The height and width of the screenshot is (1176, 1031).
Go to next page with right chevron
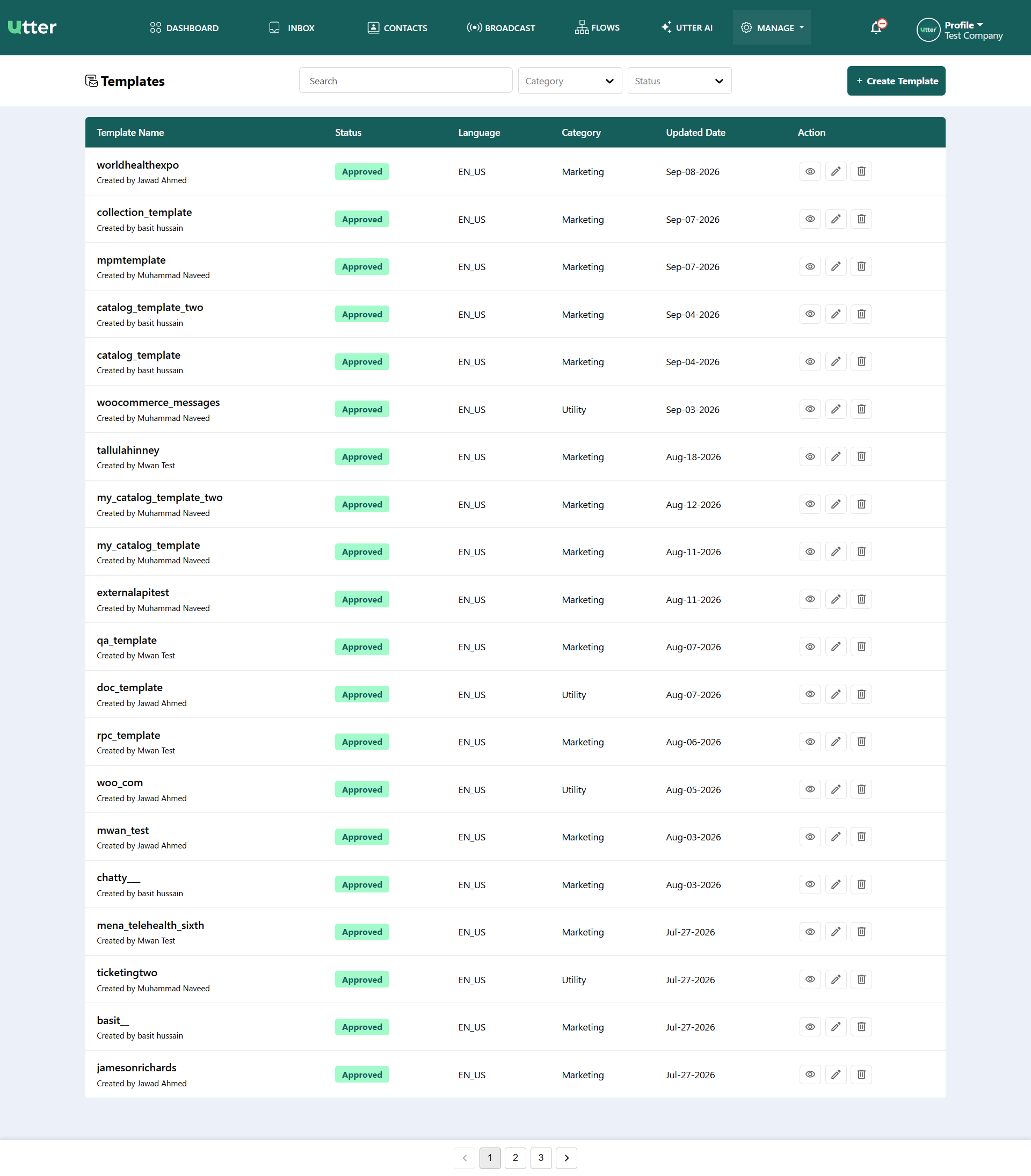point(566,1158)
